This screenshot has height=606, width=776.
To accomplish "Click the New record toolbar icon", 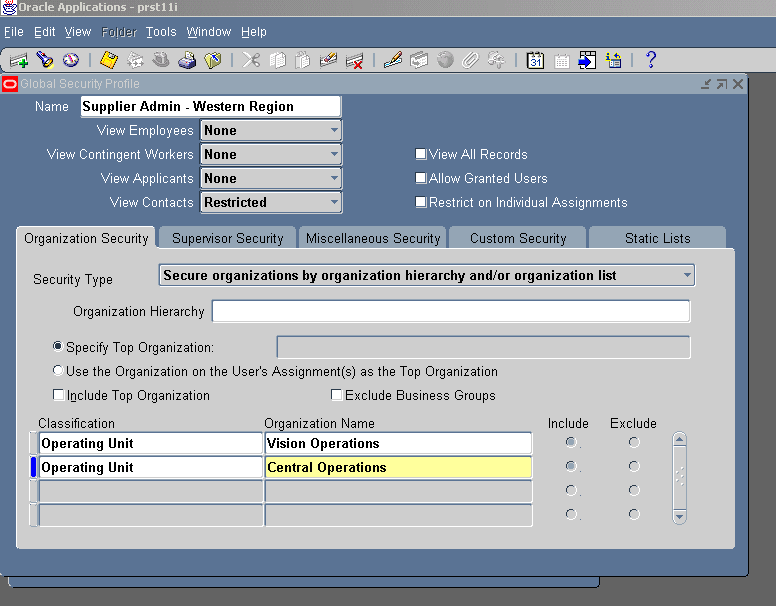I will point(19,60).
